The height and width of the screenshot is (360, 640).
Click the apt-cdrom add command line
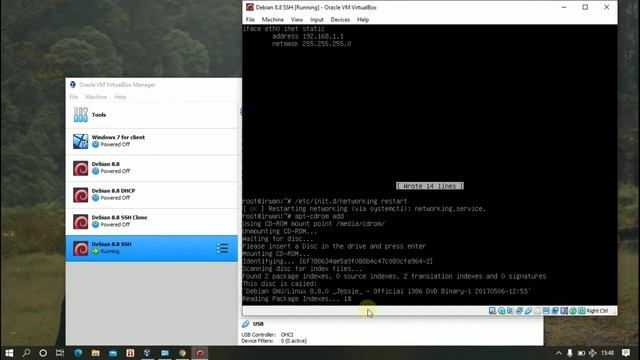[x=293, y=216]
